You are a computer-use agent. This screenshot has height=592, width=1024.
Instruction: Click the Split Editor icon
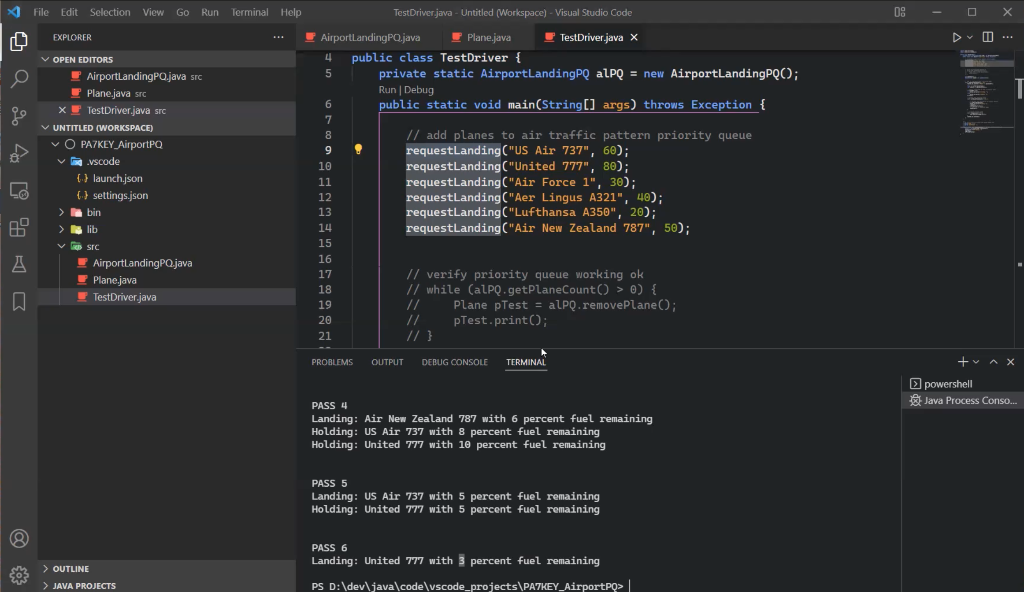click(988, 37)
